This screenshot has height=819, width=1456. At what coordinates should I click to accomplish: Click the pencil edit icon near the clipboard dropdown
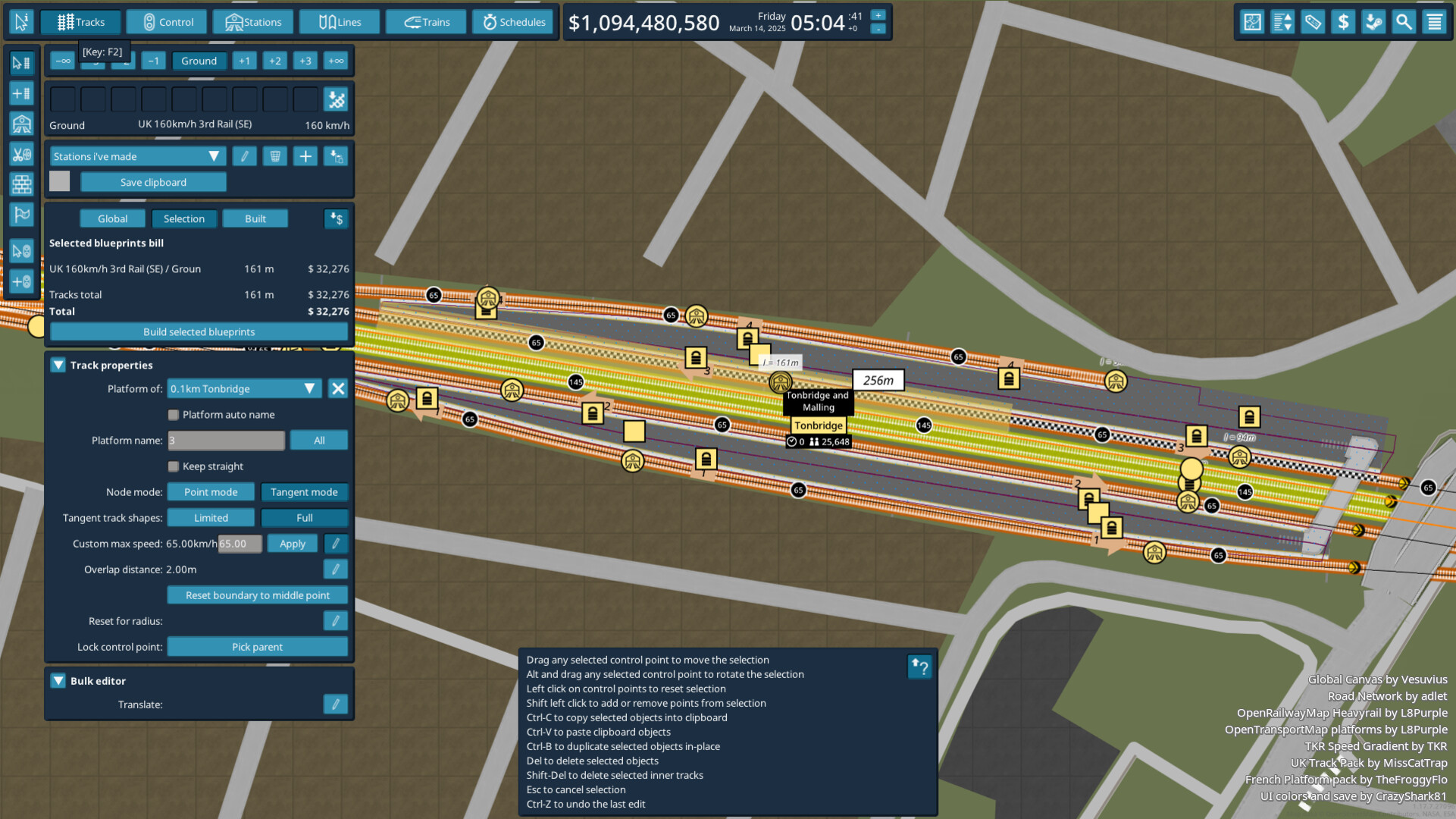point(244,155)
